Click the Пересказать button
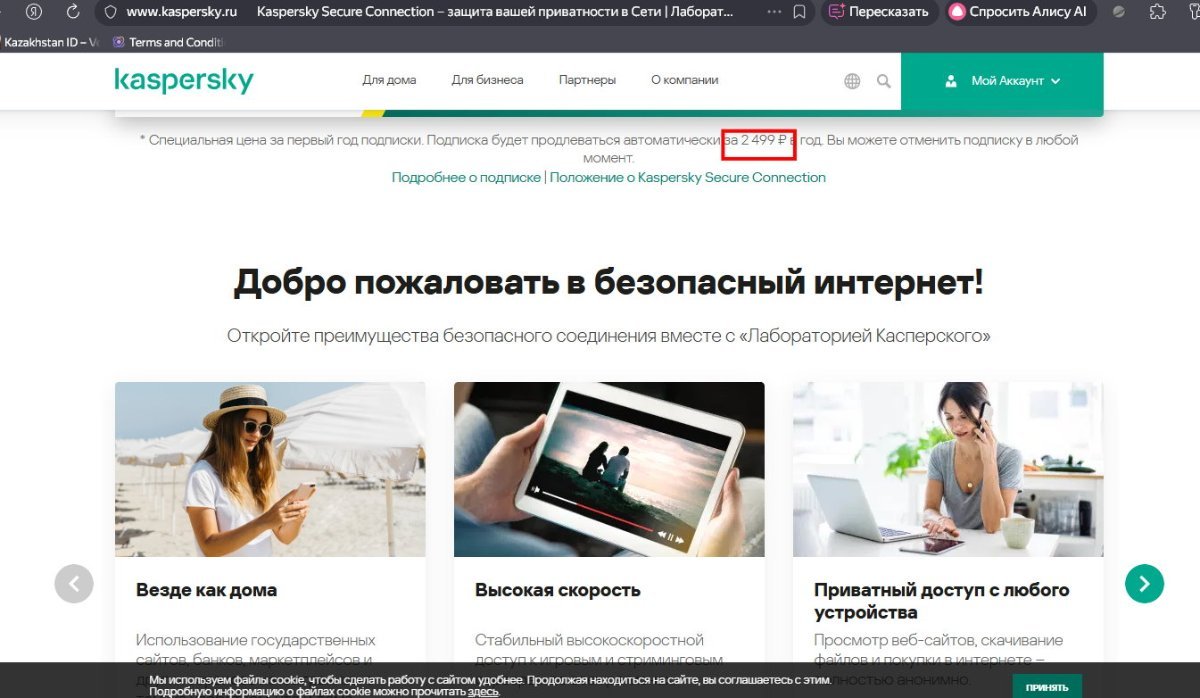 tap(879, 12)
